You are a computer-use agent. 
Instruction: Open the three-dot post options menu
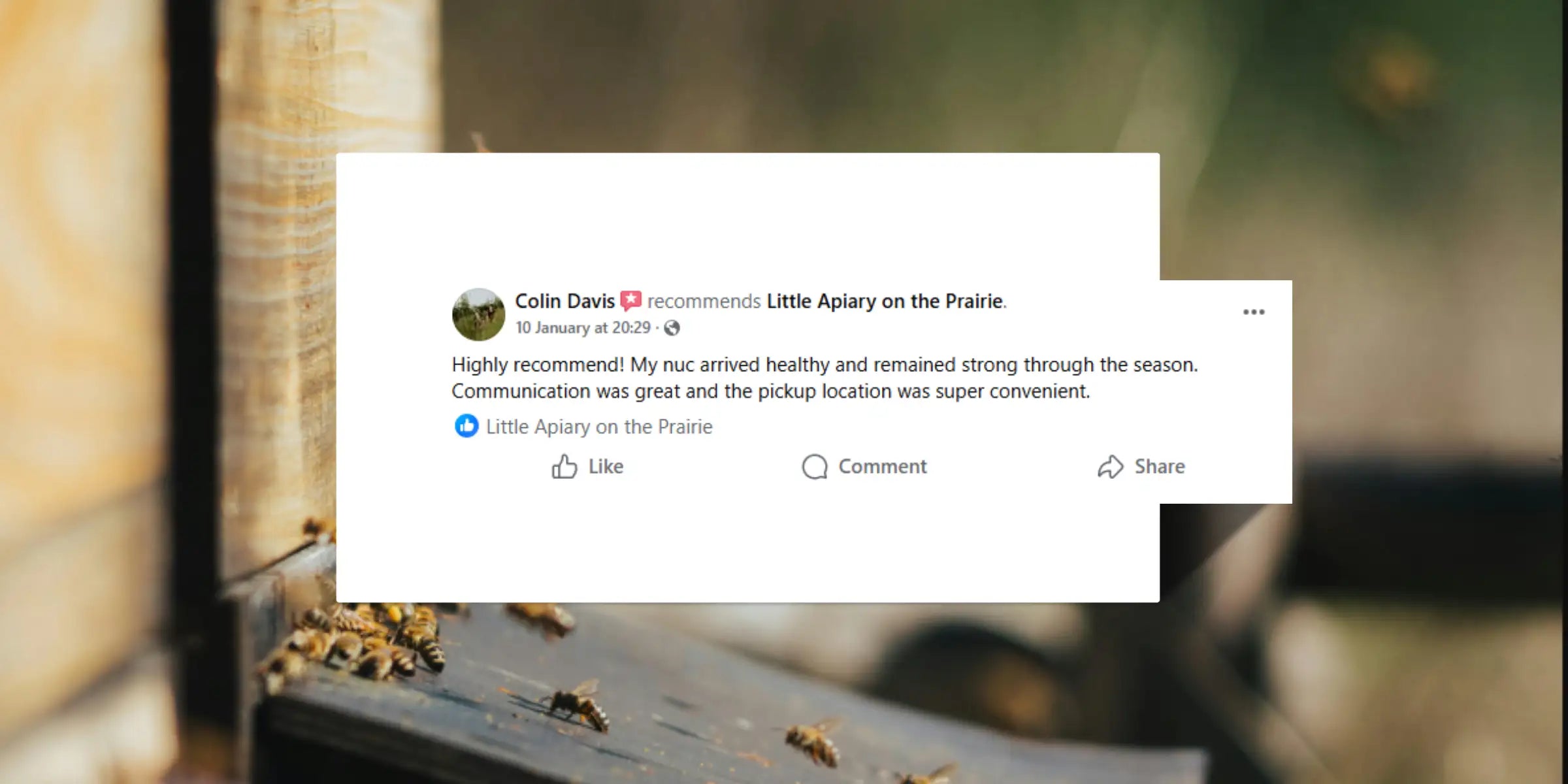pos(1254,312)
